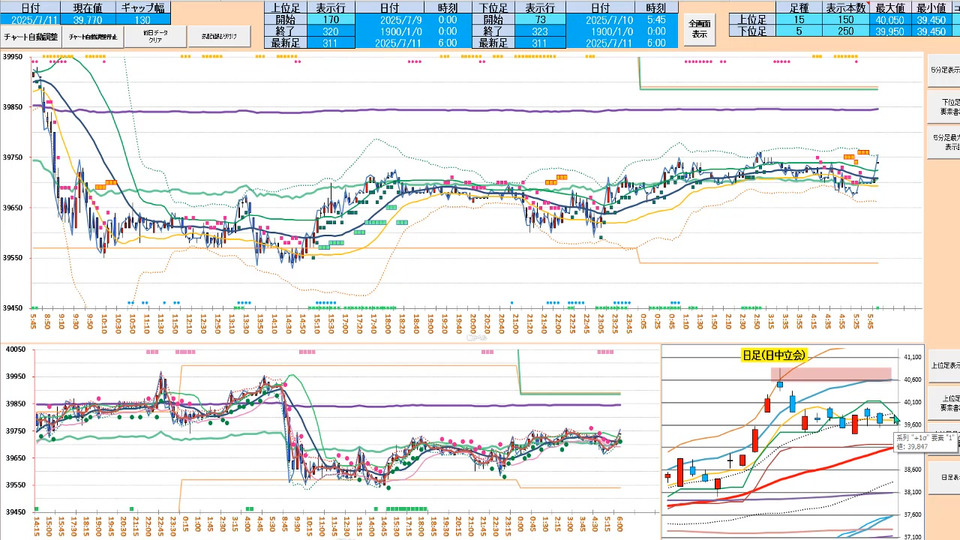The height and width of the screenshot is (540, 960).
Task: Click the 上位足 足種 cell showing 15
Action: click(x=799, y=18)
